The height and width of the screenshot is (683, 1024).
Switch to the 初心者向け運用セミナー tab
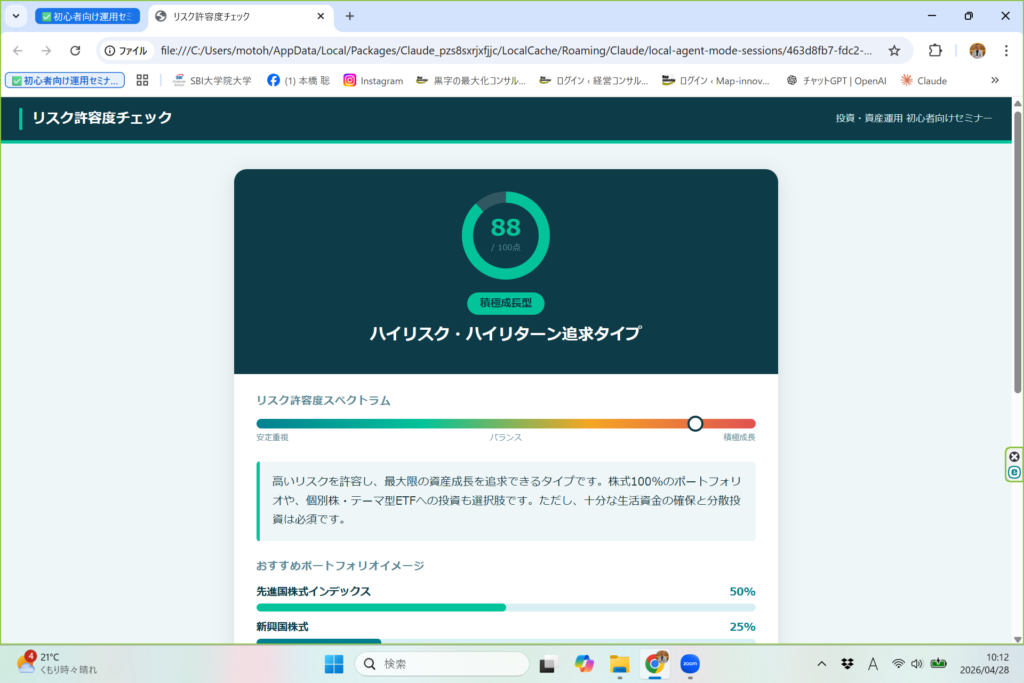tap(87, 16)
